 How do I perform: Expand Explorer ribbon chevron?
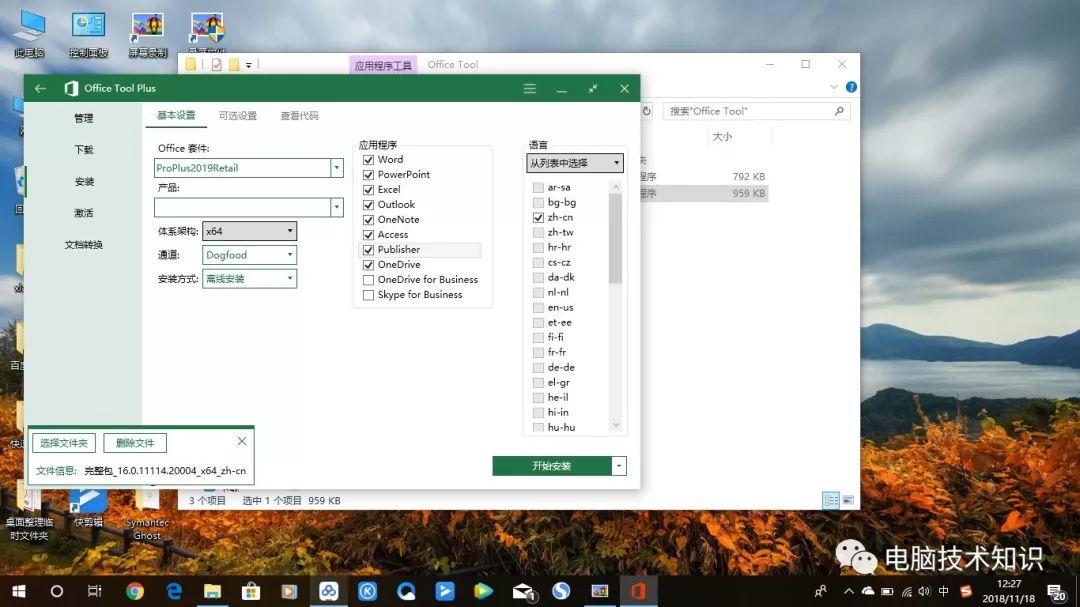834,87
